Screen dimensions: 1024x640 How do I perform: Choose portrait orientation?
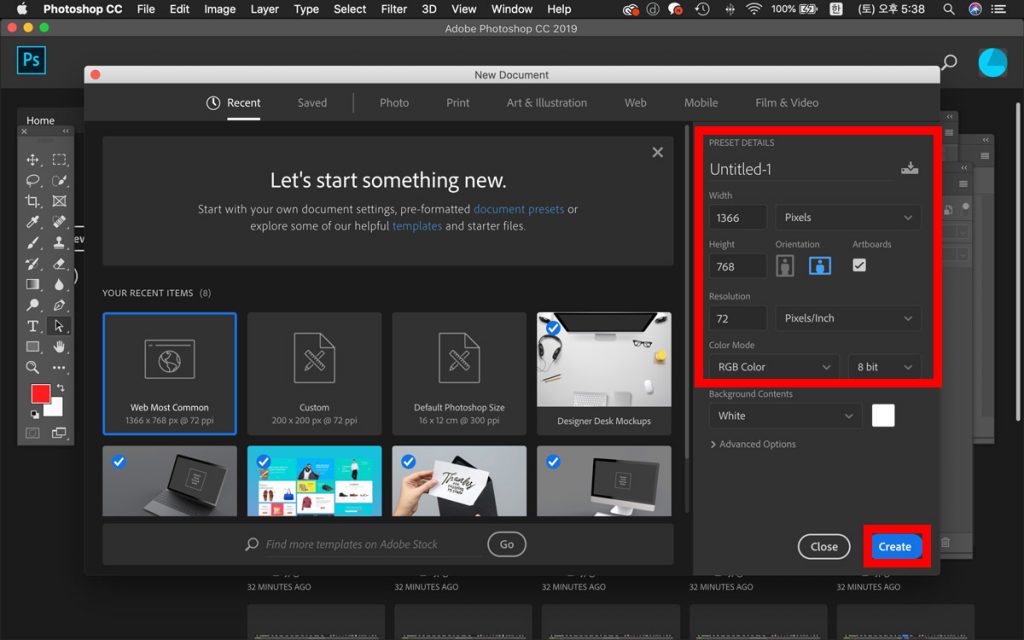pyautogui.click(x=785, y=266)
